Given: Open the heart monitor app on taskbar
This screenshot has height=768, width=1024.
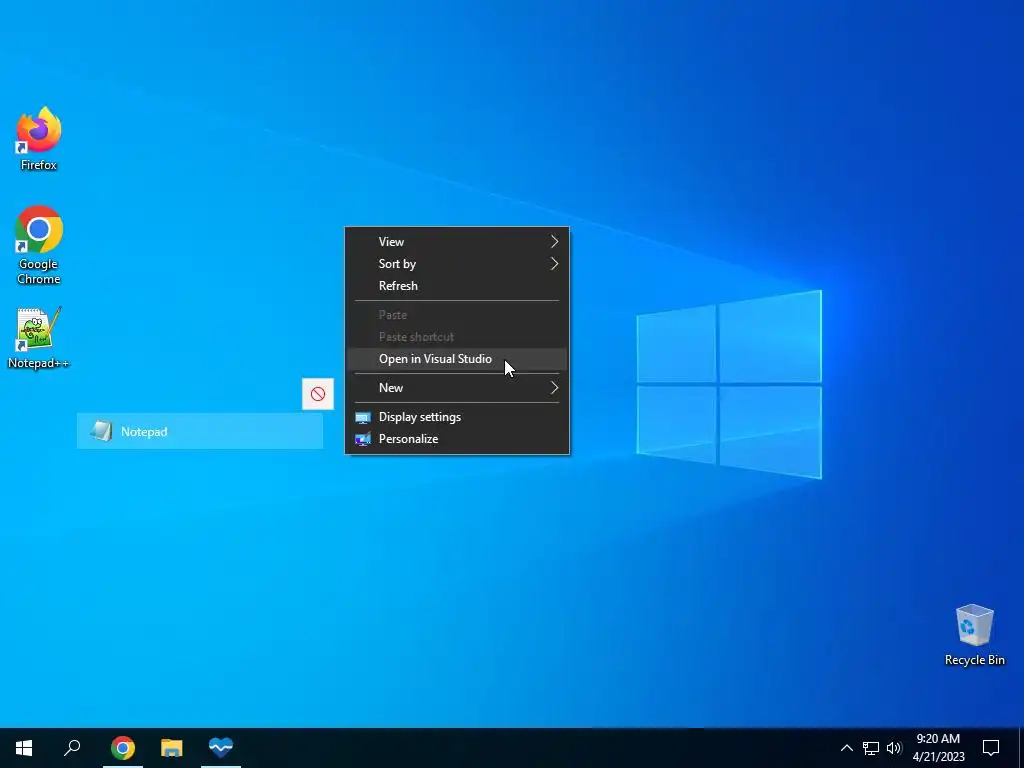Looking at the screenshot, I should pyautogui.click(x=221, y=748).
